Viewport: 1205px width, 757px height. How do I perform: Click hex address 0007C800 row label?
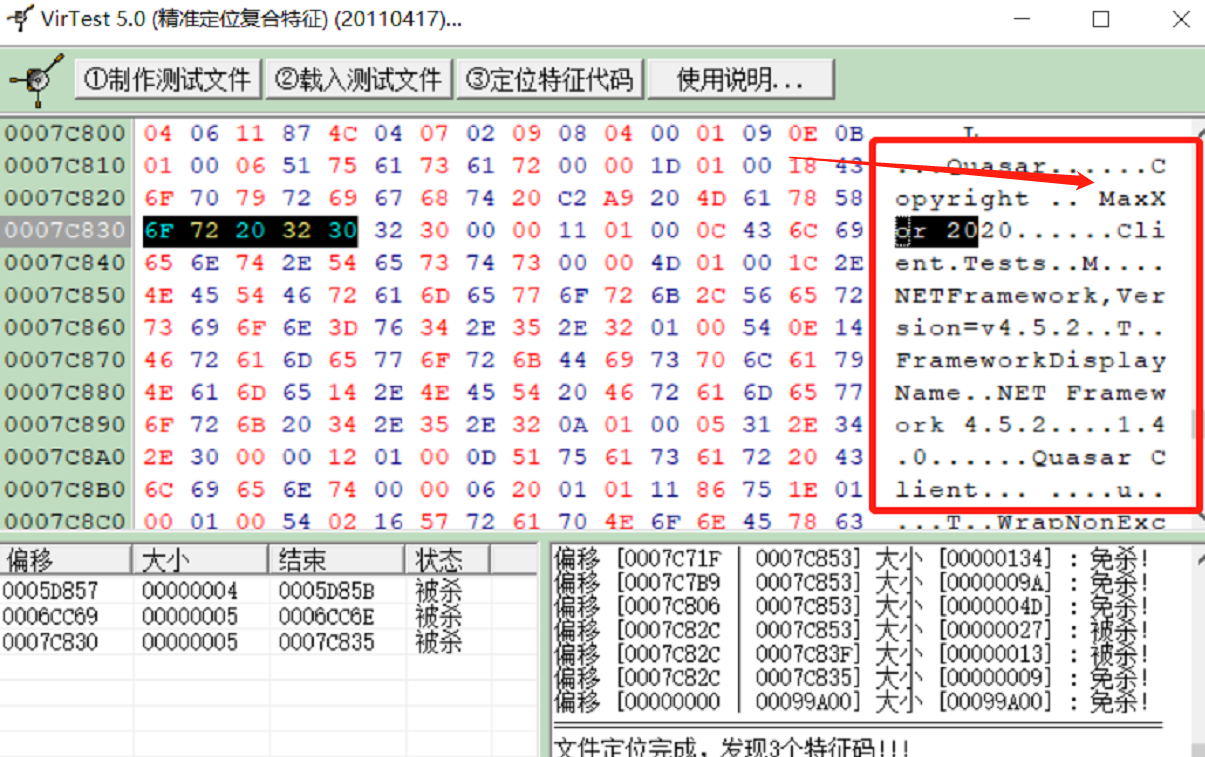coord(66,133)
